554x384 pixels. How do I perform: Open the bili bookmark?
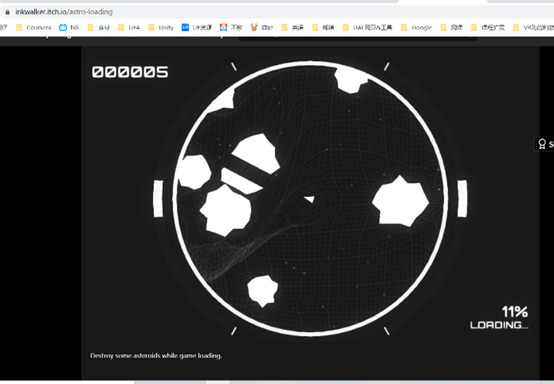tap(69, 27)
